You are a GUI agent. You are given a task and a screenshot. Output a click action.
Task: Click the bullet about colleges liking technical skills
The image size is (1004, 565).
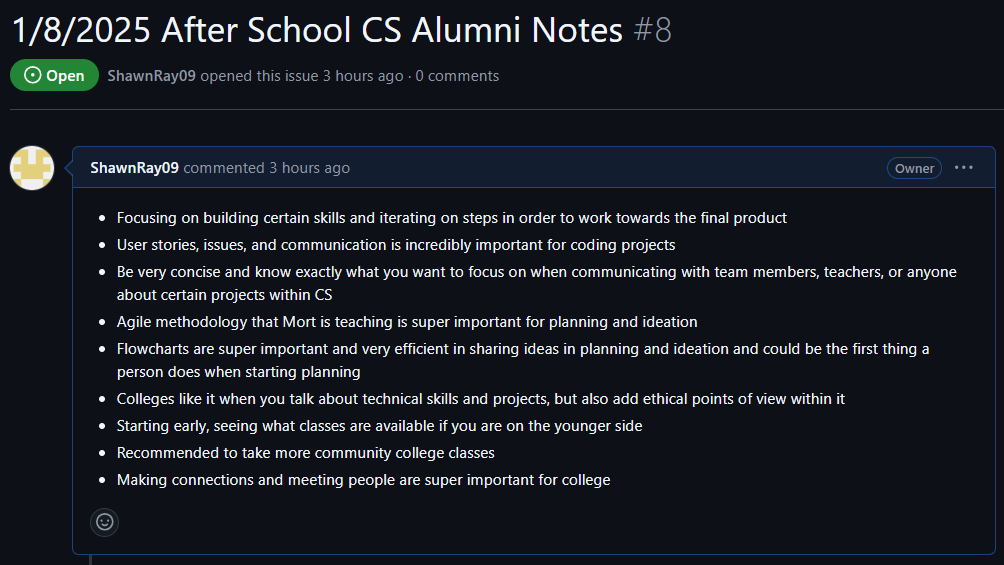(480, 399)
